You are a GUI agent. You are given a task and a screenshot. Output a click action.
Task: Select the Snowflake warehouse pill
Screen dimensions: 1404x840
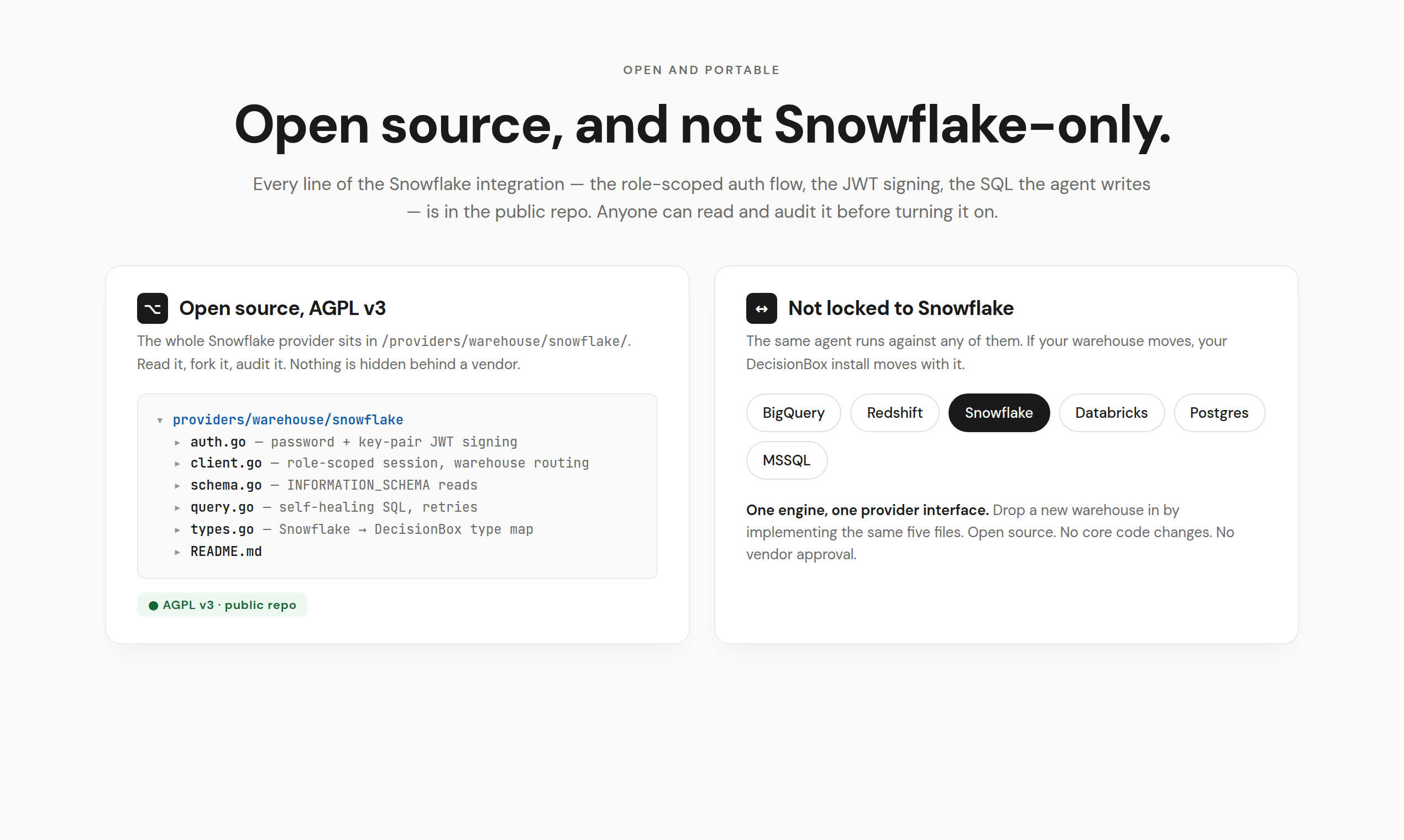999,413
